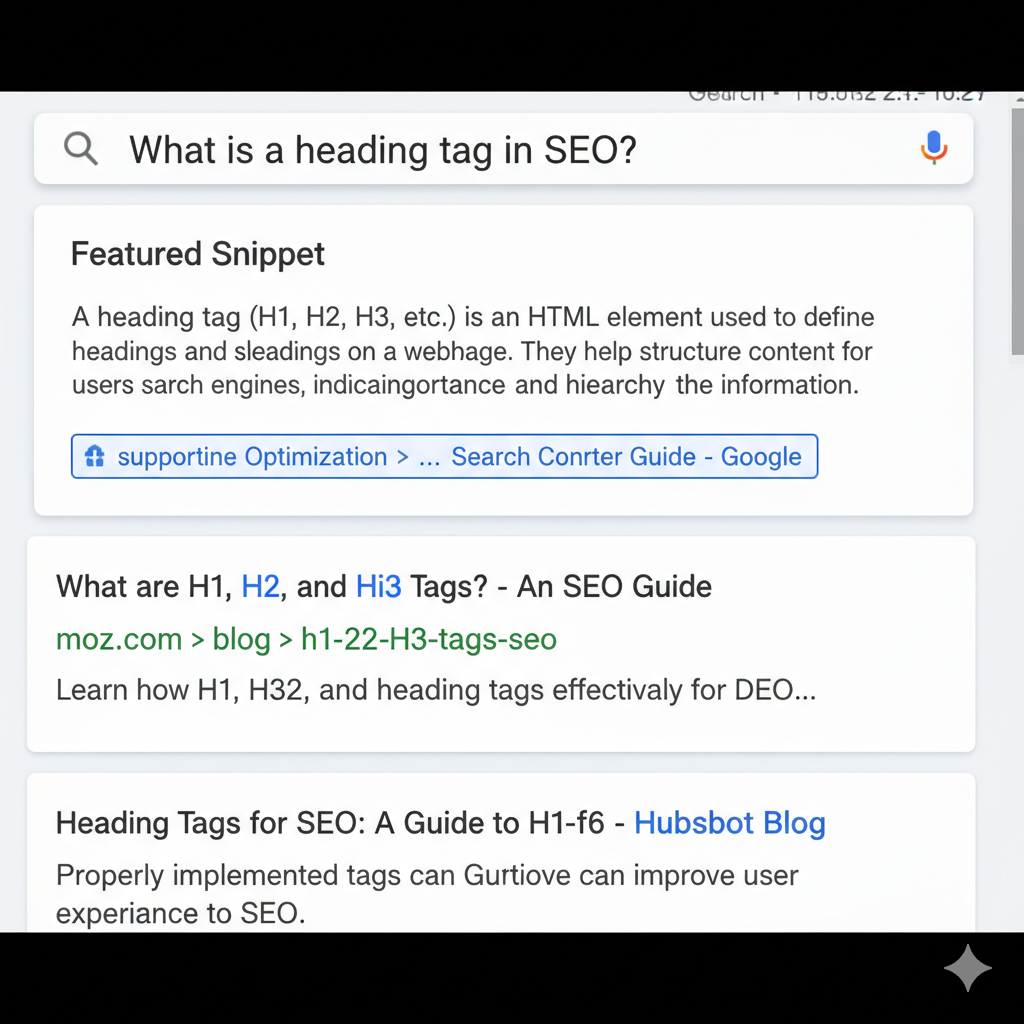Focus the search box with heading tag query

(500, 150)
